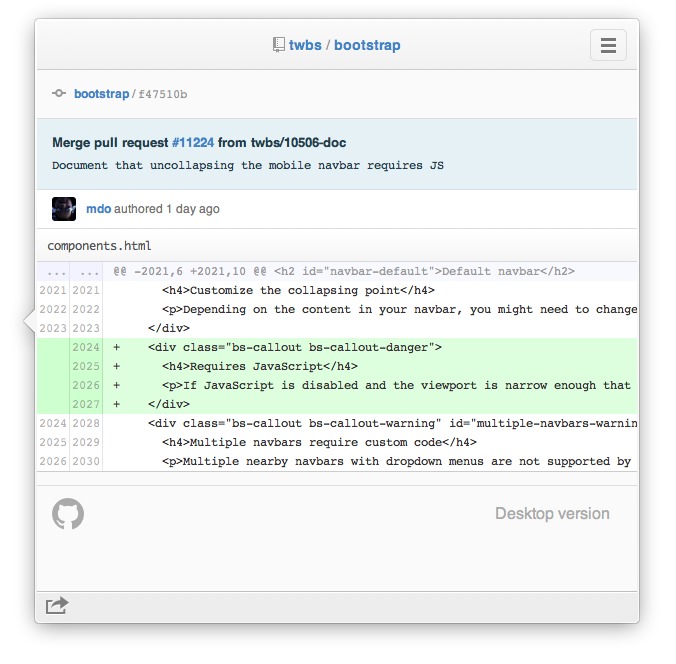Open pull request #11224 link

(193, 143)
